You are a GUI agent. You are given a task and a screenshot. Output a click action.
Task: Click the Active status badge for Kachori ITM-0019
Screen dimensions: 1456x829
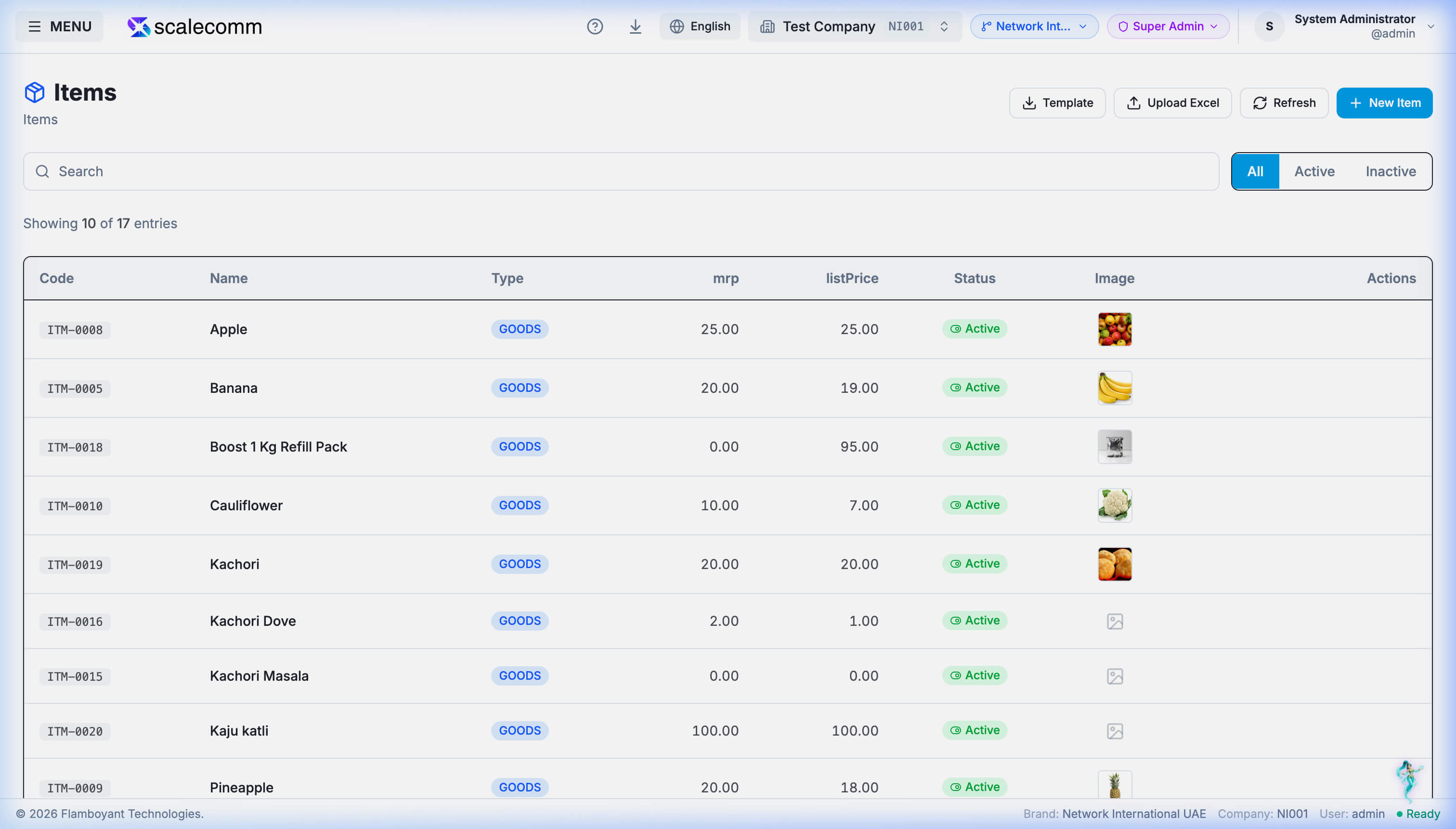(x=974, y=563)
